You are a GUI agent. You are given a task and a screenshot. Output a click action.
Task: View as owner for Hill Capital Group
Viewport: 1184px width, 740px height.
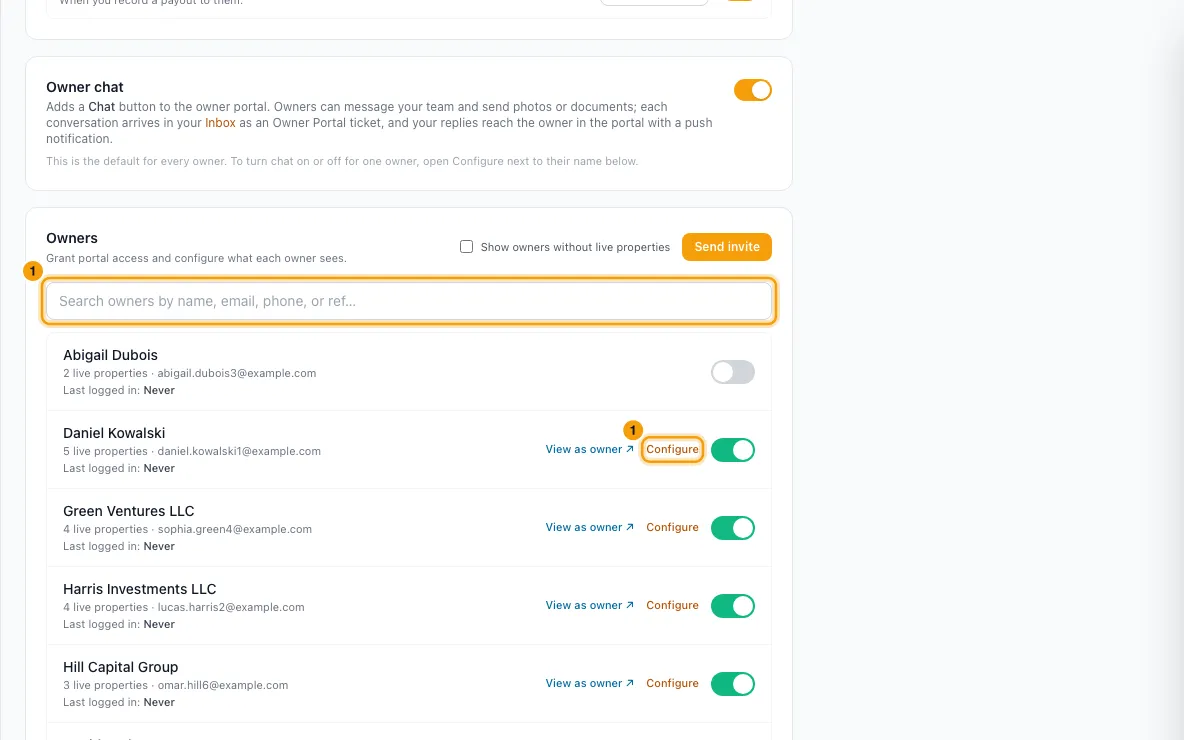(590, 683)
